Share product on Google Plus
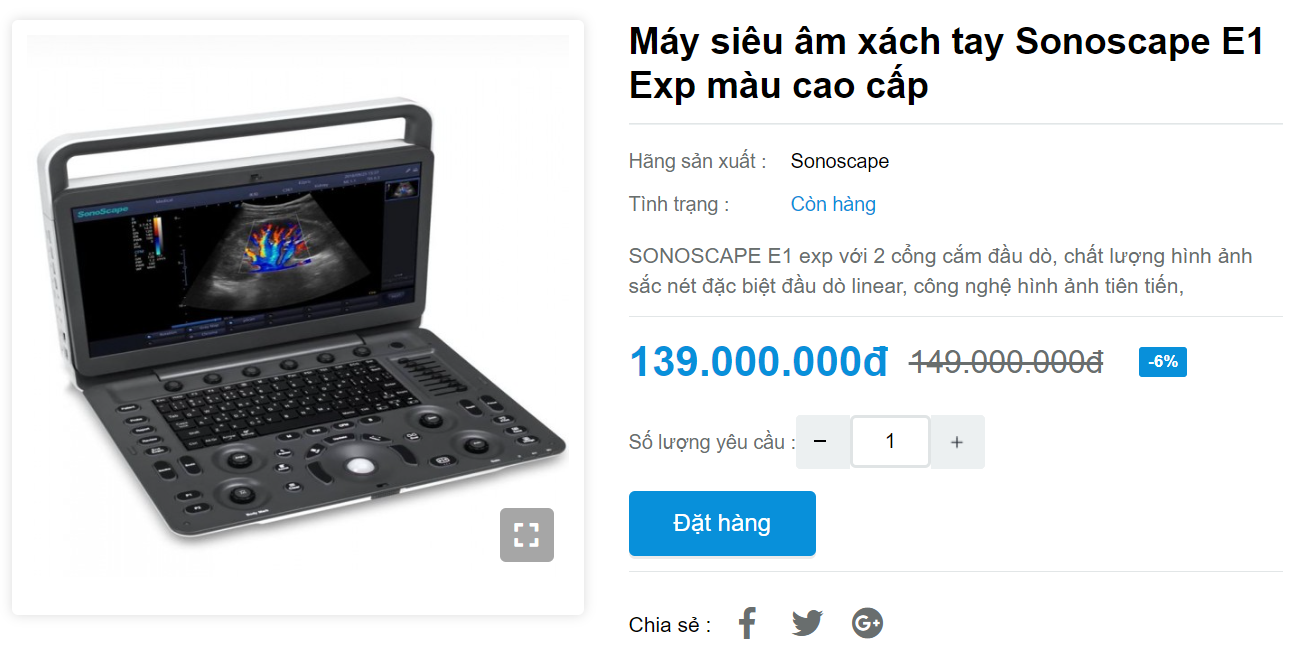 click(867, 623)
